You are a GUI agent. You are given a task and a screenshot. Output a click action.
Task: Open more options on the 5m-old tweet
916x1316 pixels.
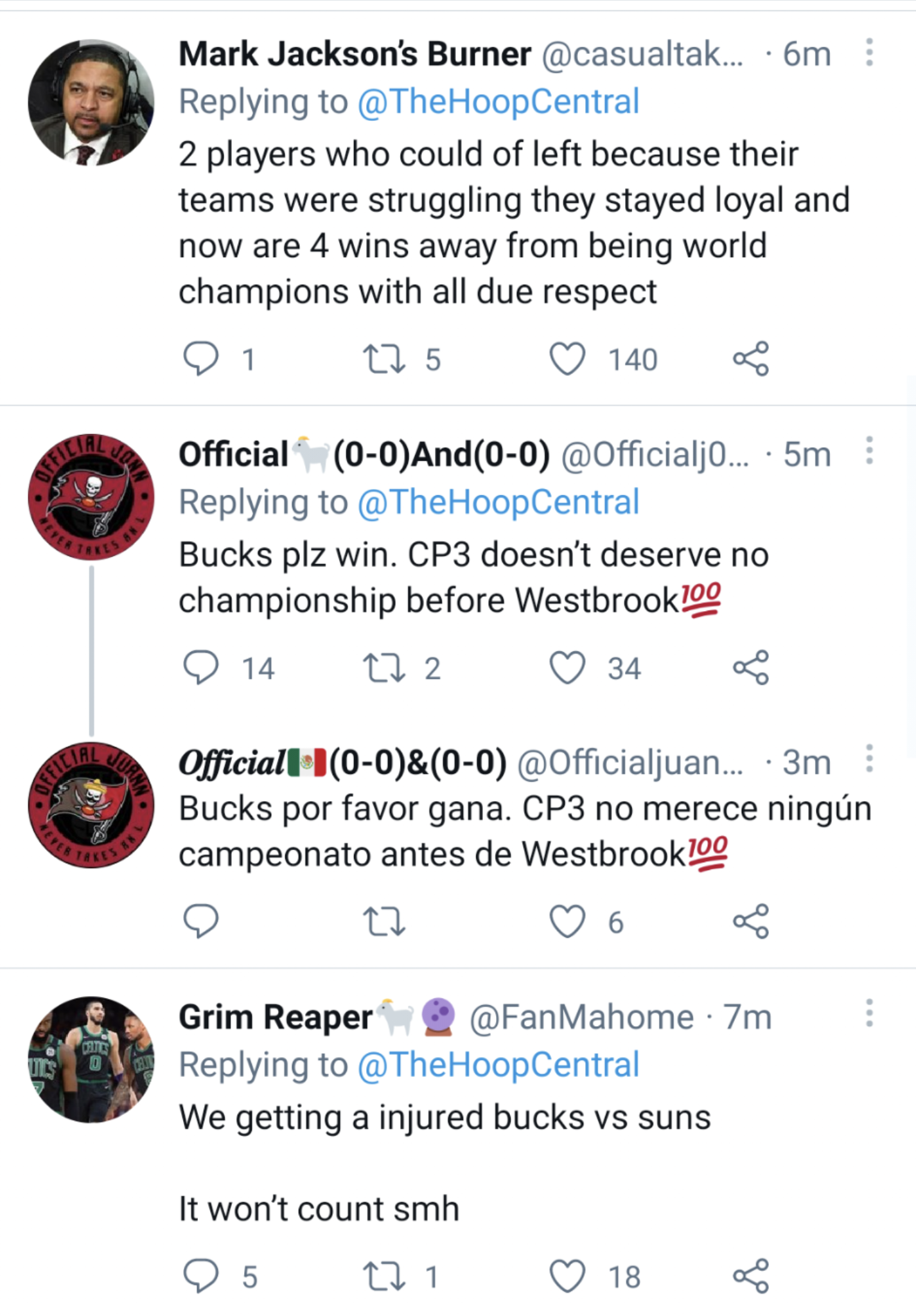click(869, 451)
